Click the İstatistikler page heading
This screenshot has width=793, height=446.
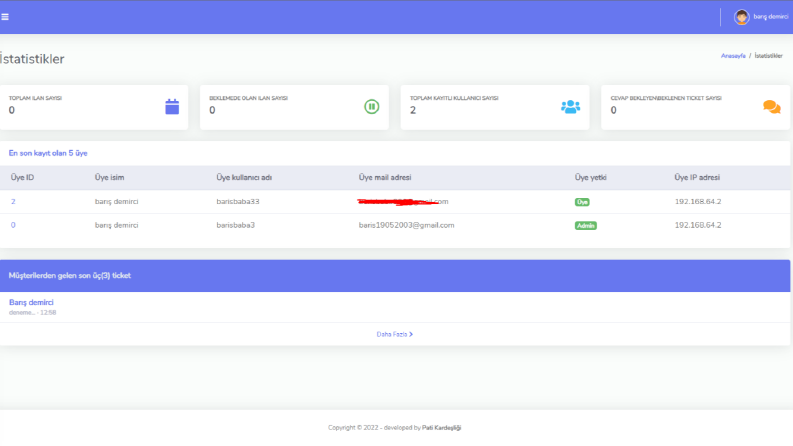(32, 59)
